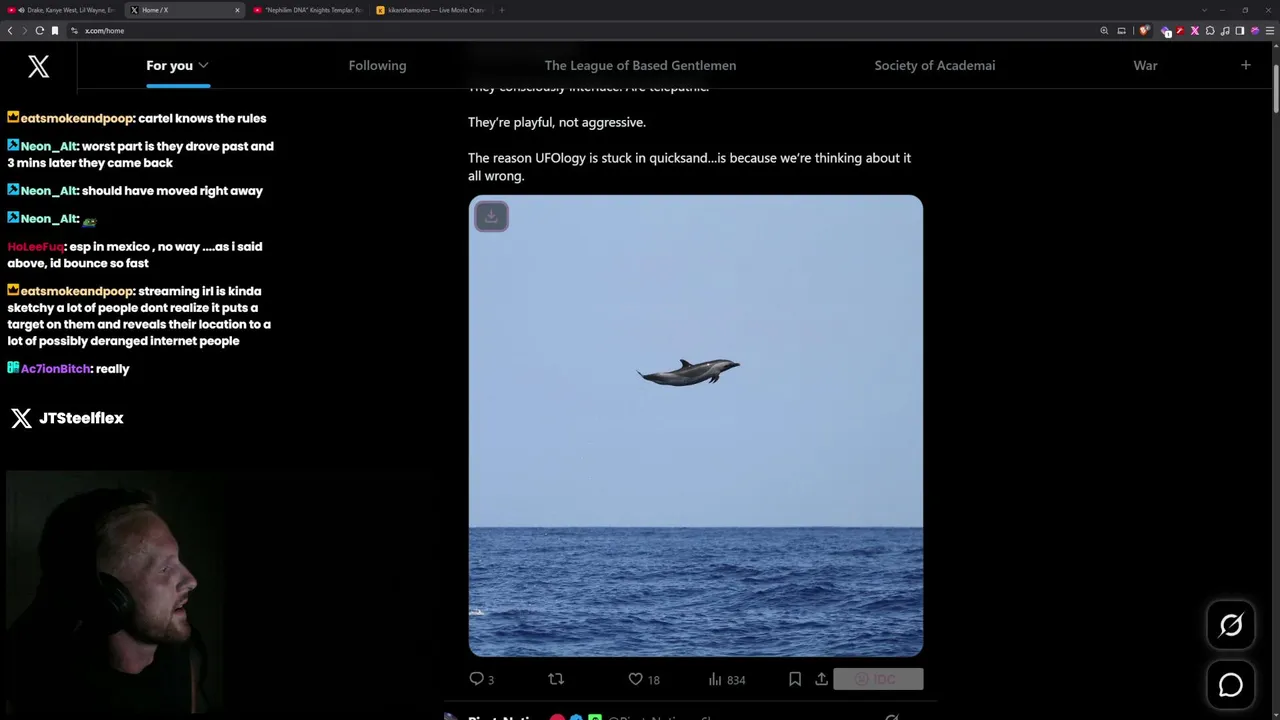Open a new browser tab
This screenshot has width=1280, height=720.
[502, 10]
